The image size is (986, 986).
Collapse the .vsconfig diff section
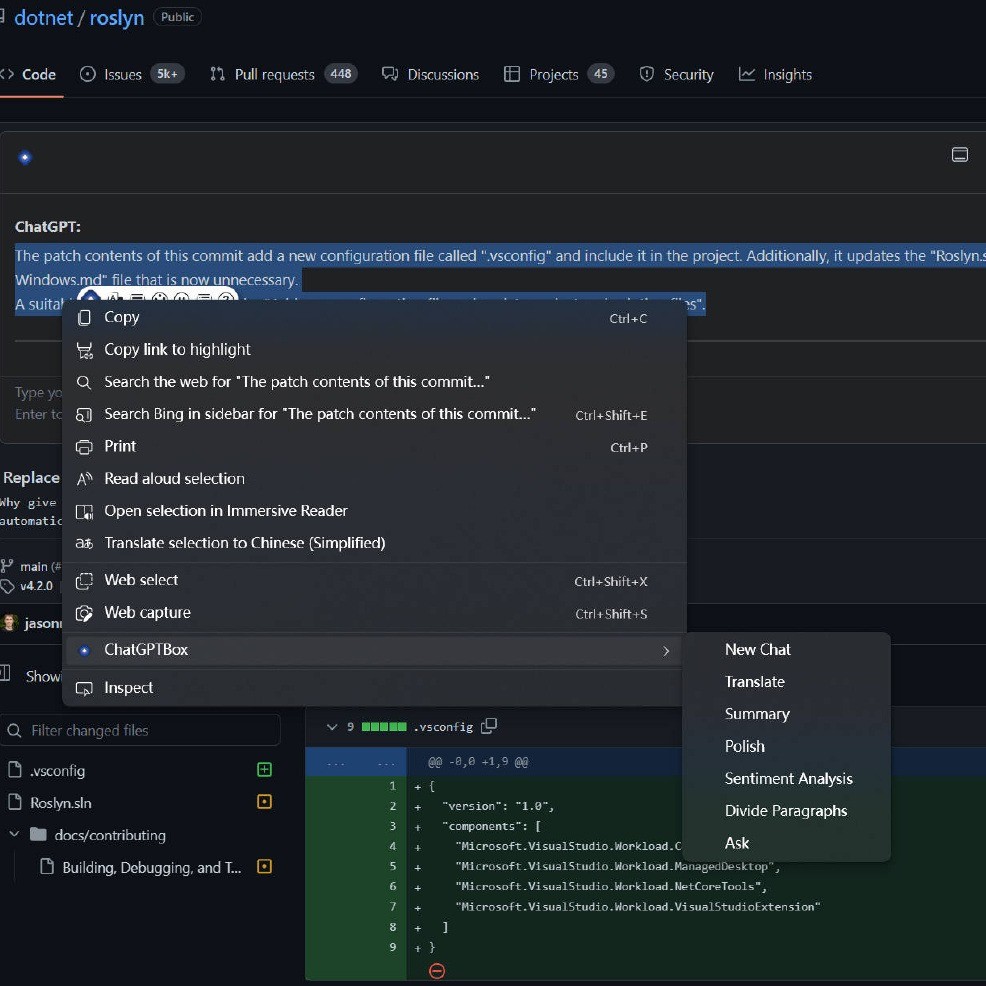pos(332,727)
